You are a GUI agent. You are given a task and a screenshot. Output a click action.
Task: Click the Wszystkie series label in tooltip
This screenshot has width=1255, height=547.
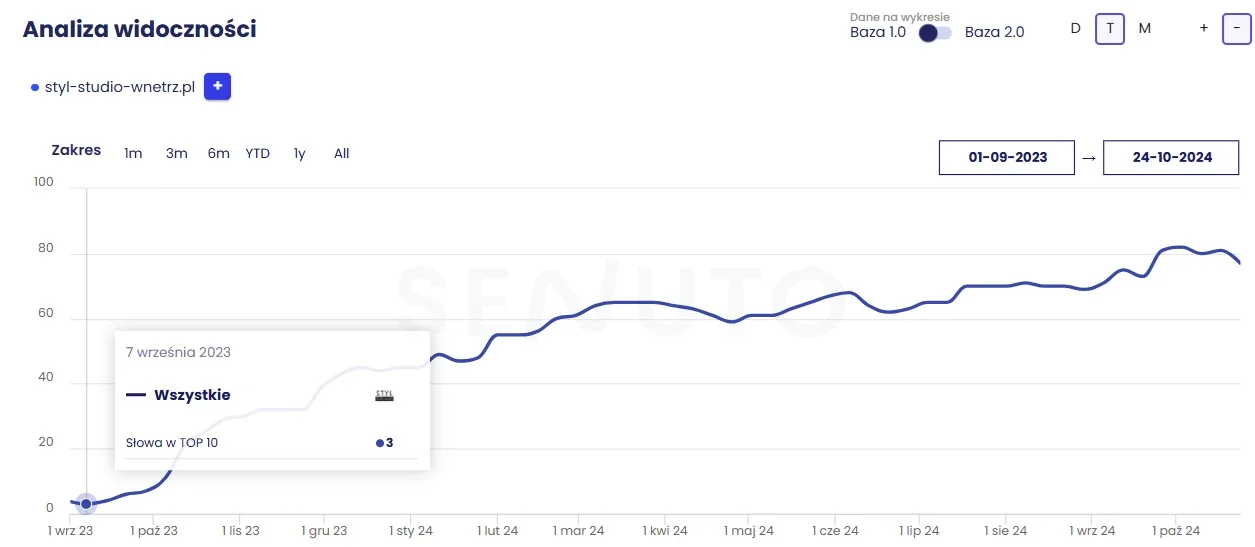pyautogui.click(x=192, y=395)
